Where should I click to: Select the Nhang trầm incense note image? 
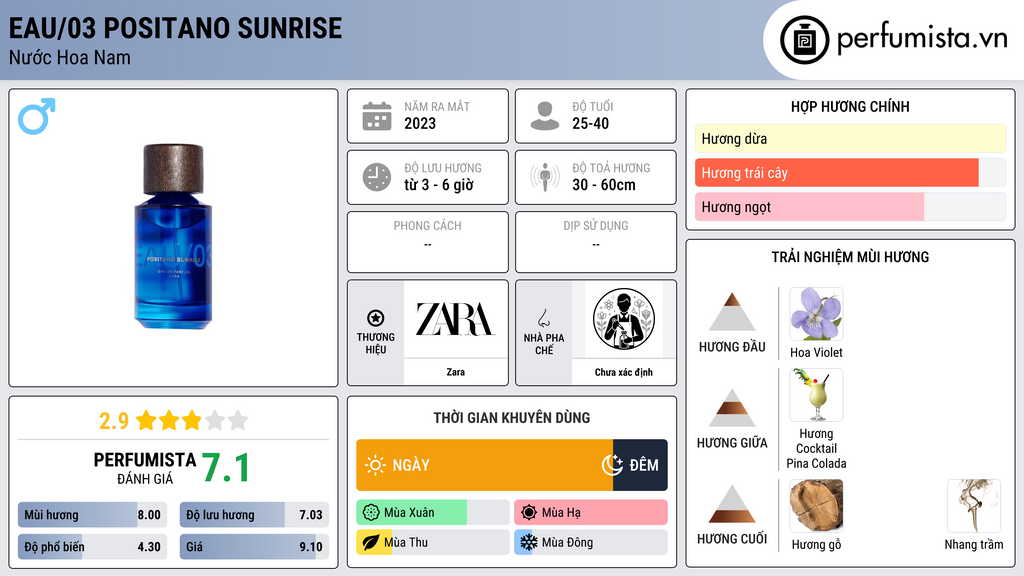tap(974, 506)
